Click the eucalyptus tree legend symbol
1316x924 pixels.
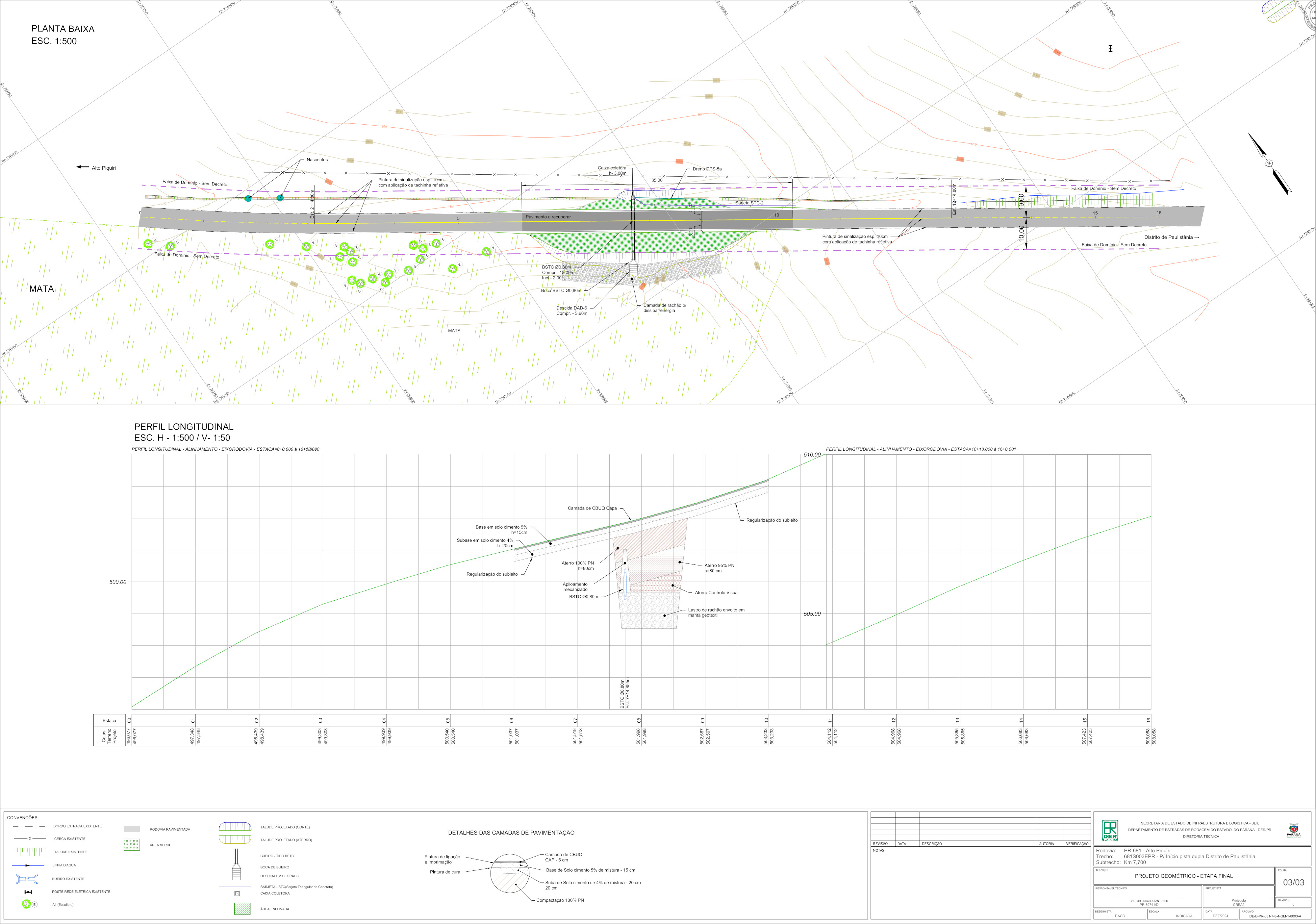click(26, 904)
